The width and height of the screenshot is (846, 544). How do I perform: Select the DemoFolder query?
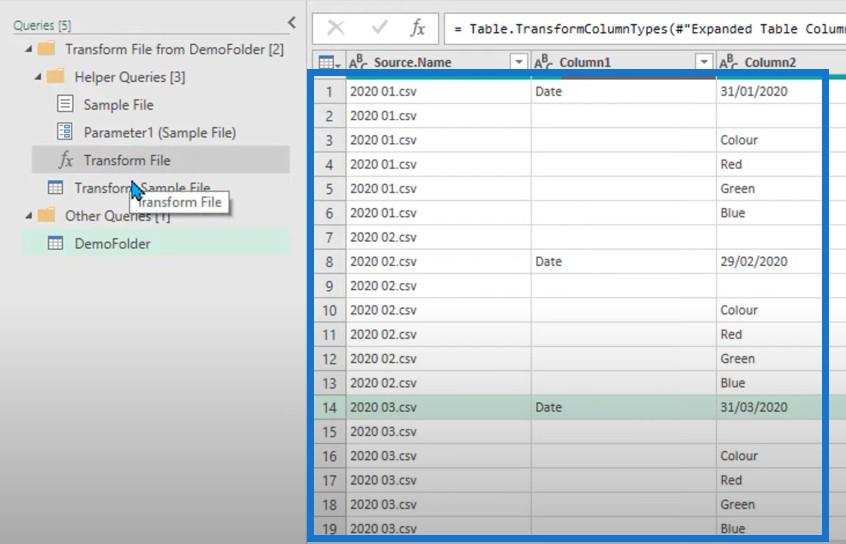pos(156,243)
